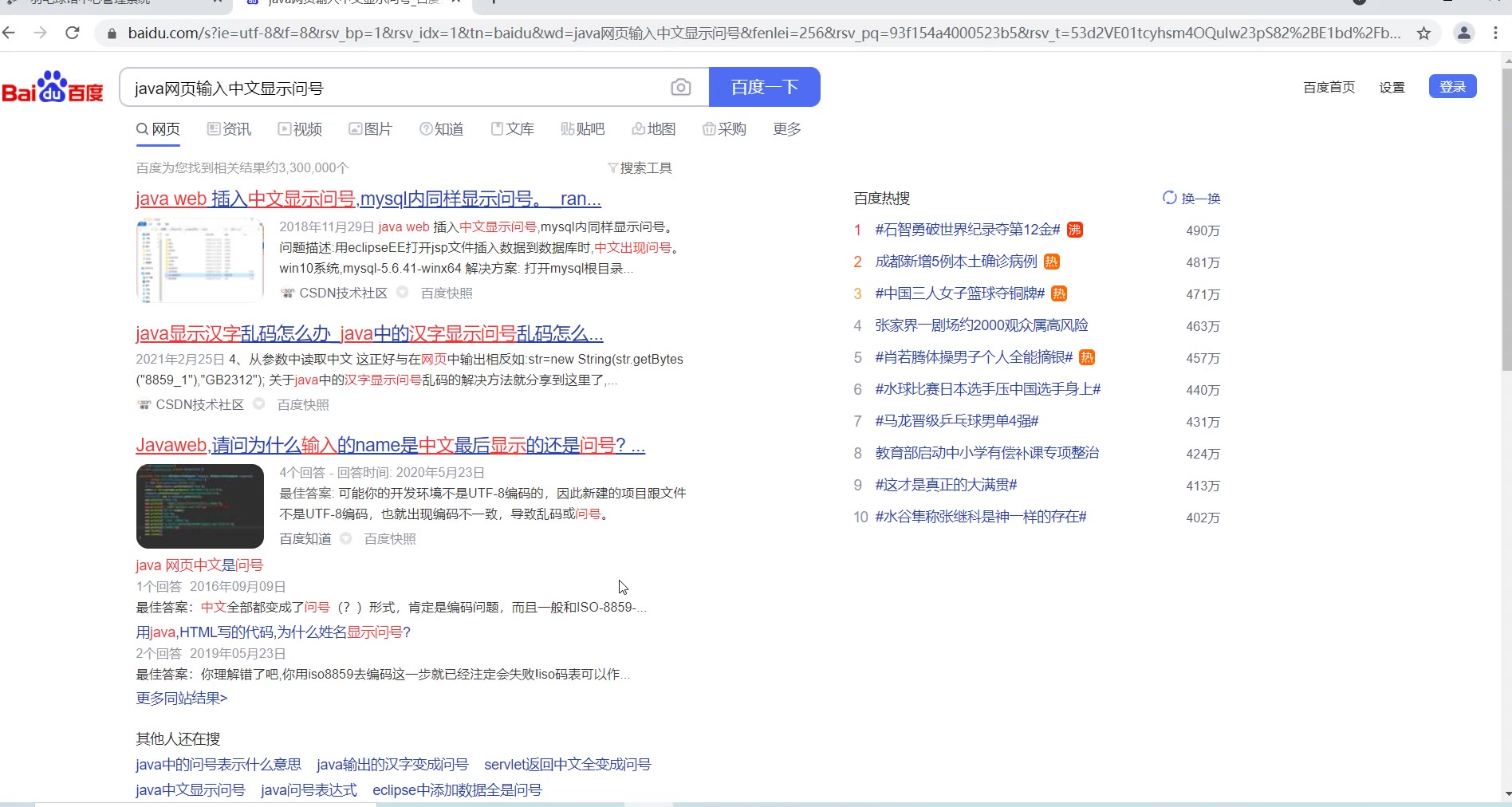1512x807 pixels.
Task: Click CSDN icon under second result
Action: point(144,405)
